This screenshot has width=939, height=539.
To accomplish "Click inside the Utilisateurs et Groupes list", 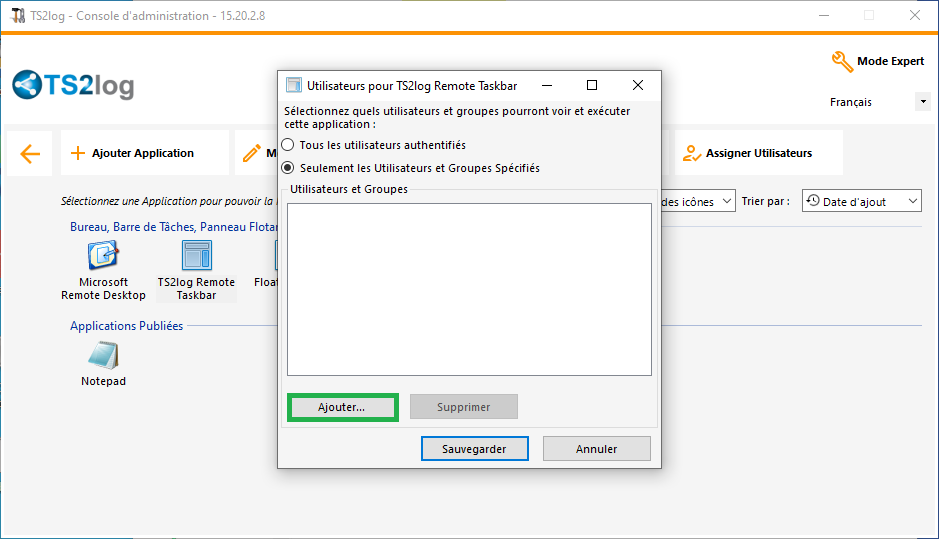I will 469,289.
